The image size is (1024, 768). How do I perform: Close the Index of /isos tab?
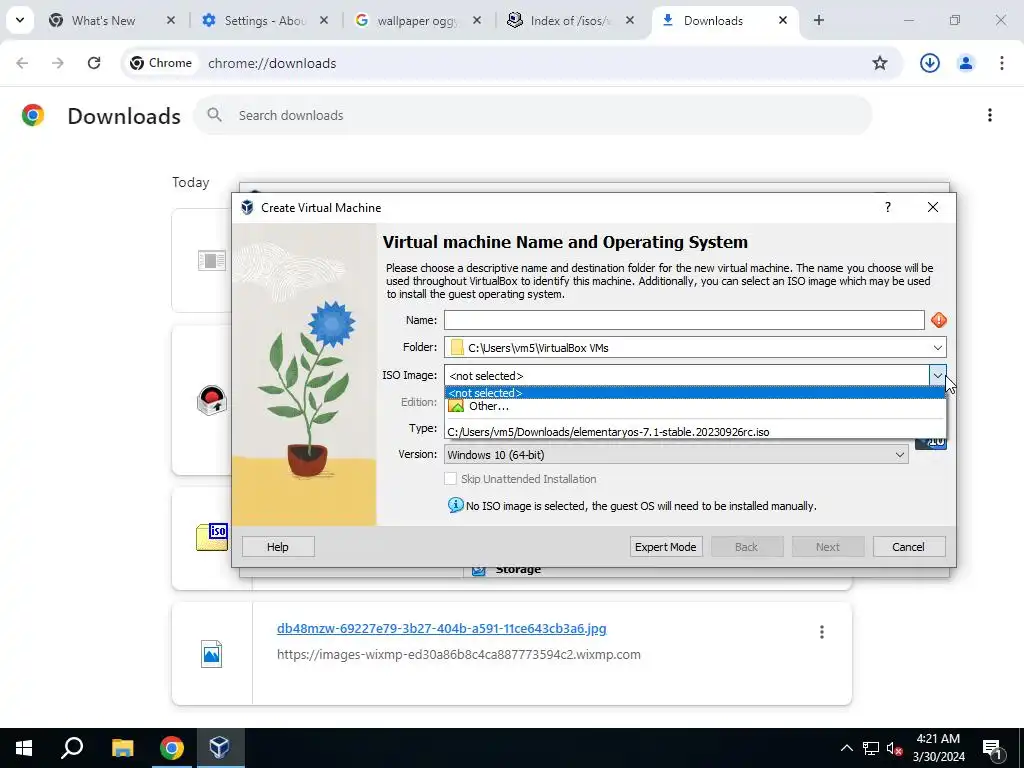630,21
